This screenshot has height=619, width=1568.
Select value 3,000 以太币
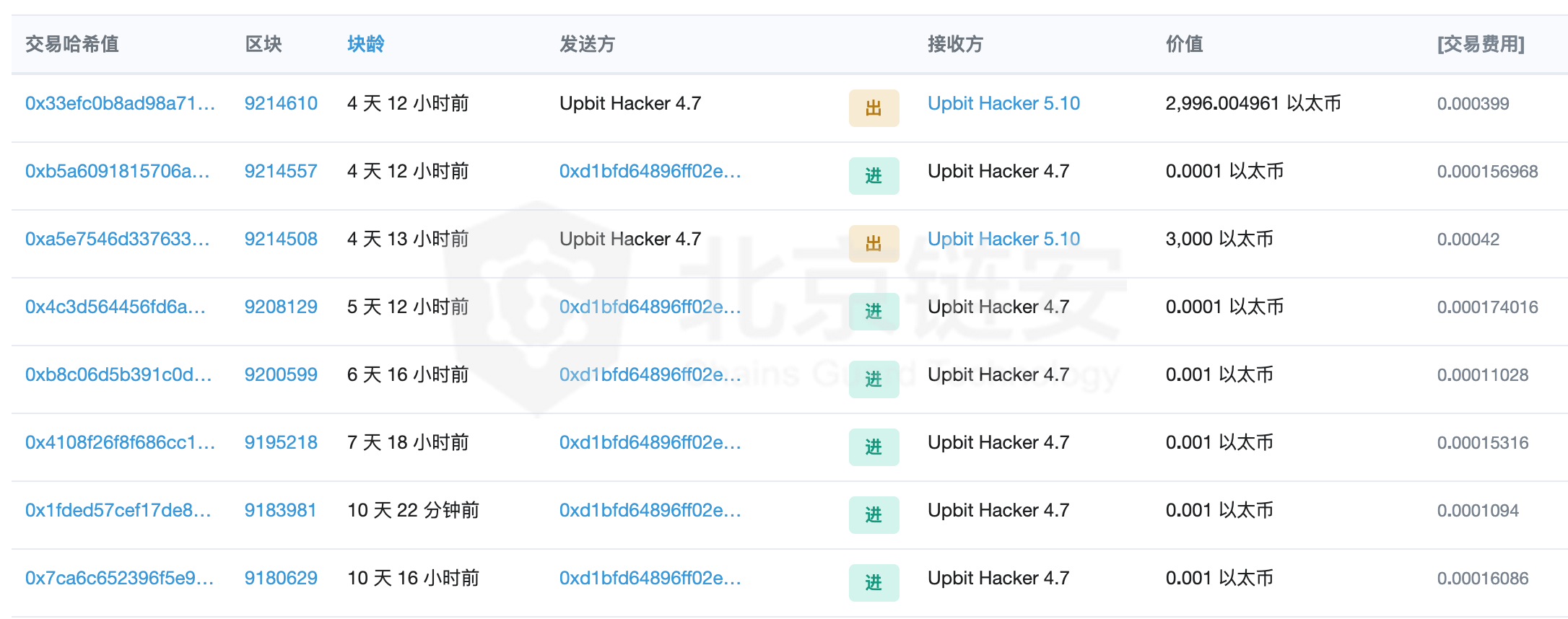pyautogui.click(x=1219, y=239)
